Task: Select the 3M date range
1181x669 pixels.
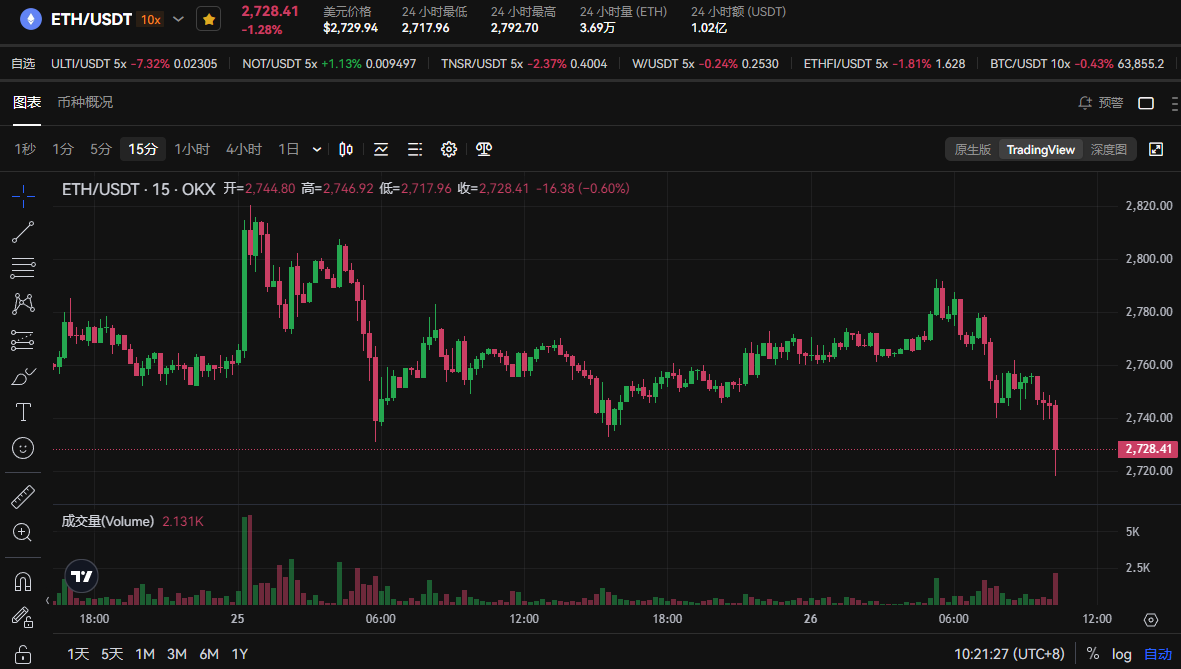Action: (x=177, y=654)
